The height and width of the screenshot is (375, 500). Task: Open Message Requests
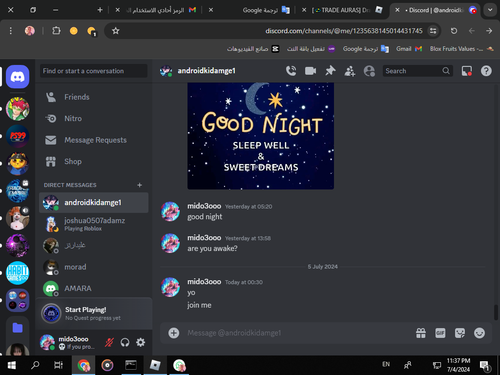[x=94, y=140]
